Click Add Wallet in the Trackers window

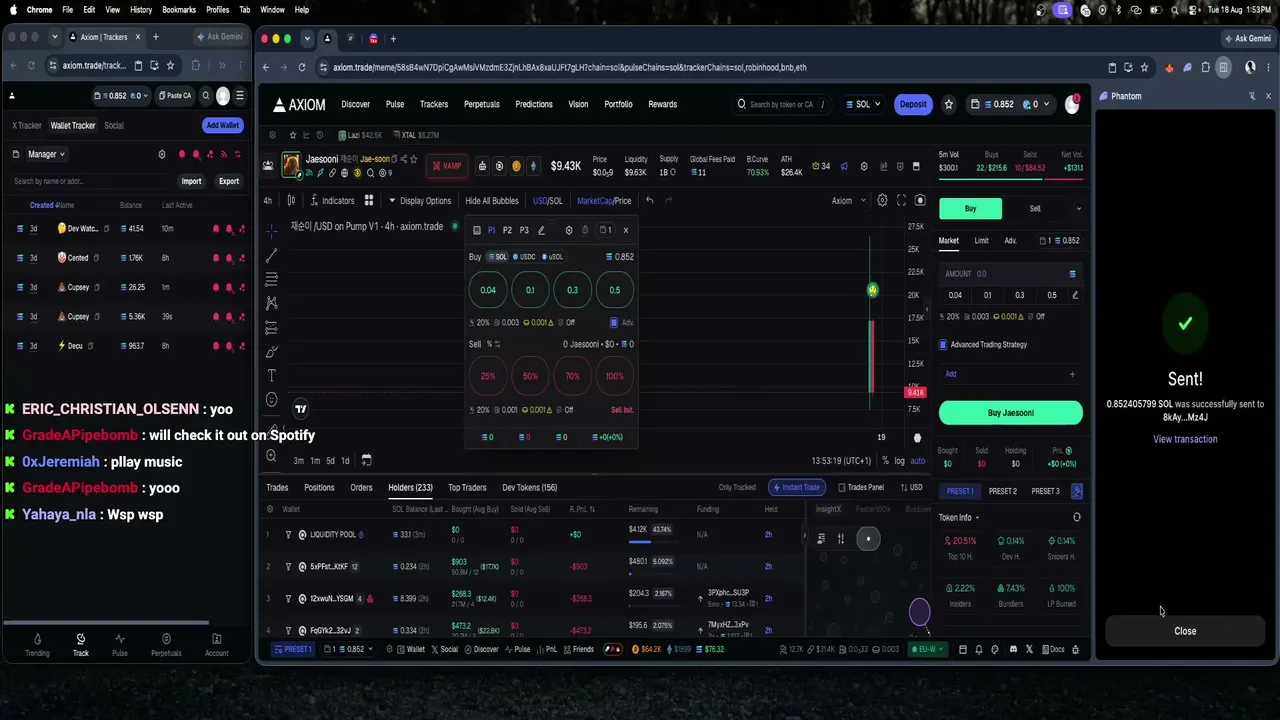pyautogui.click(x=222, y=125)
